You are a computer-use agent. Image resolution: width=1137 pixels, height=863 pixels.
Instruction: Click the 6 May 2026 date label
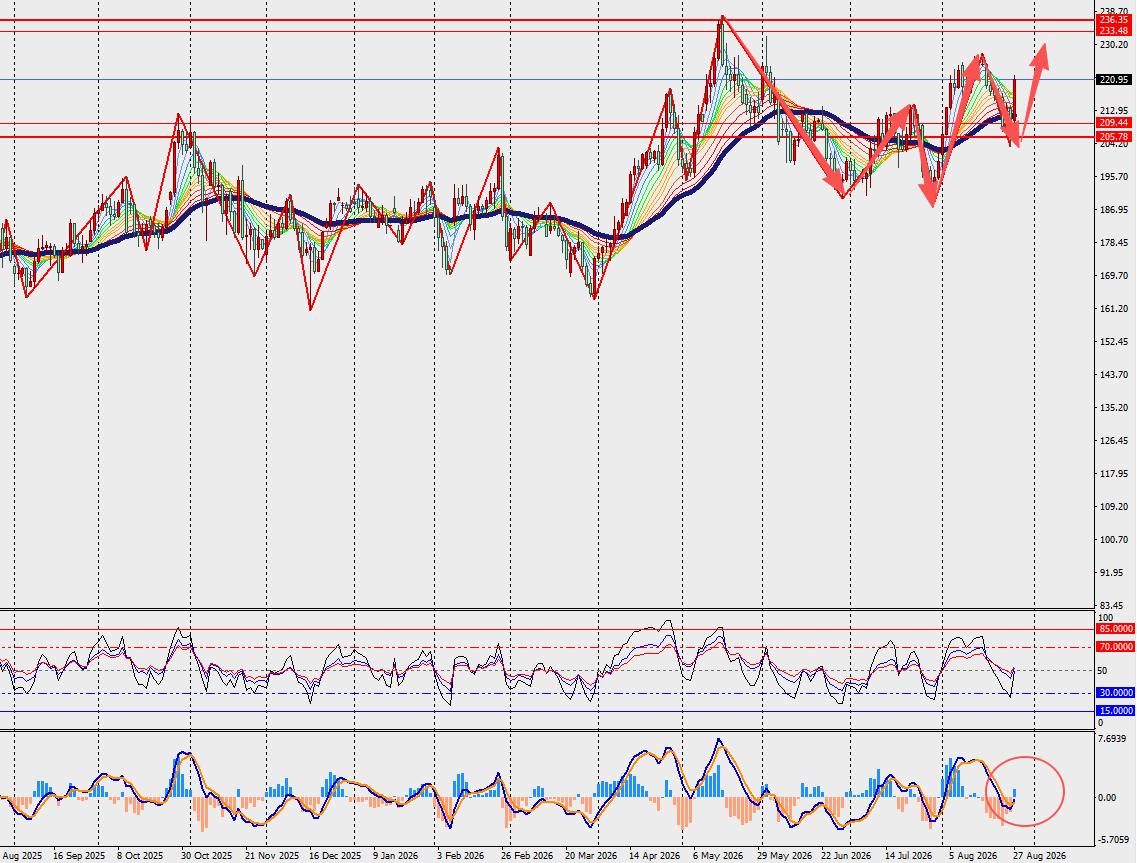(718, 856)
